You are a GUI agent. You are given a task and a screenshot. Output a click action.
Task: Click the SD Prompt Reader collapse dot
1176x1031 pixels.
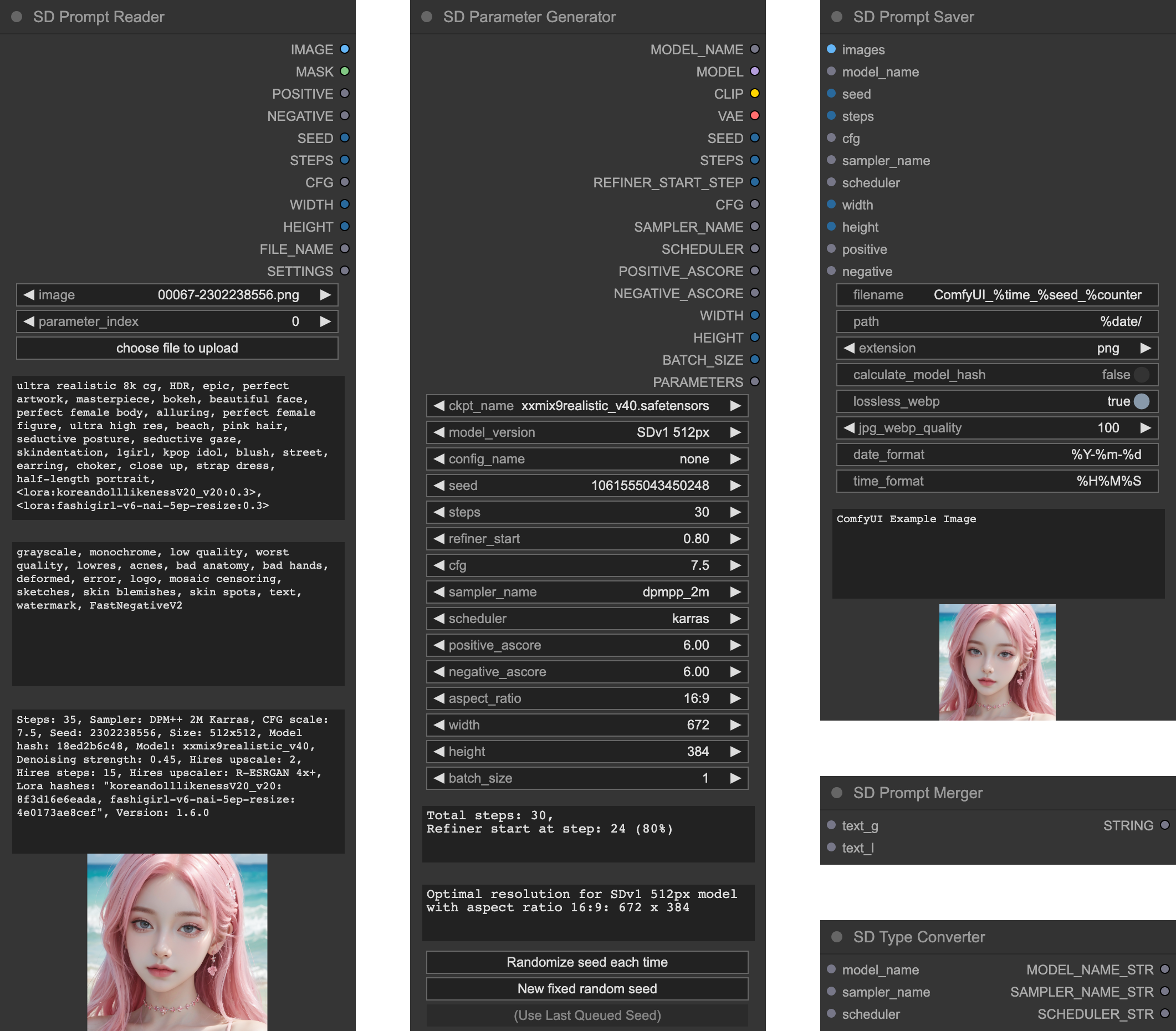click(x=17, y=17)
